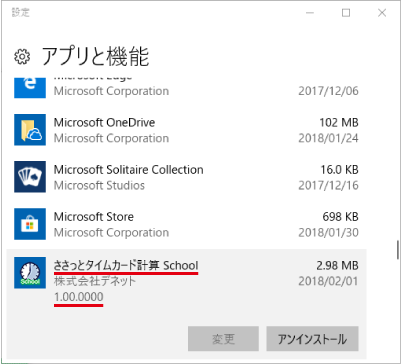
Task: Select the Microsoft Solitaire Collection entry name
Action: [128, 170]
